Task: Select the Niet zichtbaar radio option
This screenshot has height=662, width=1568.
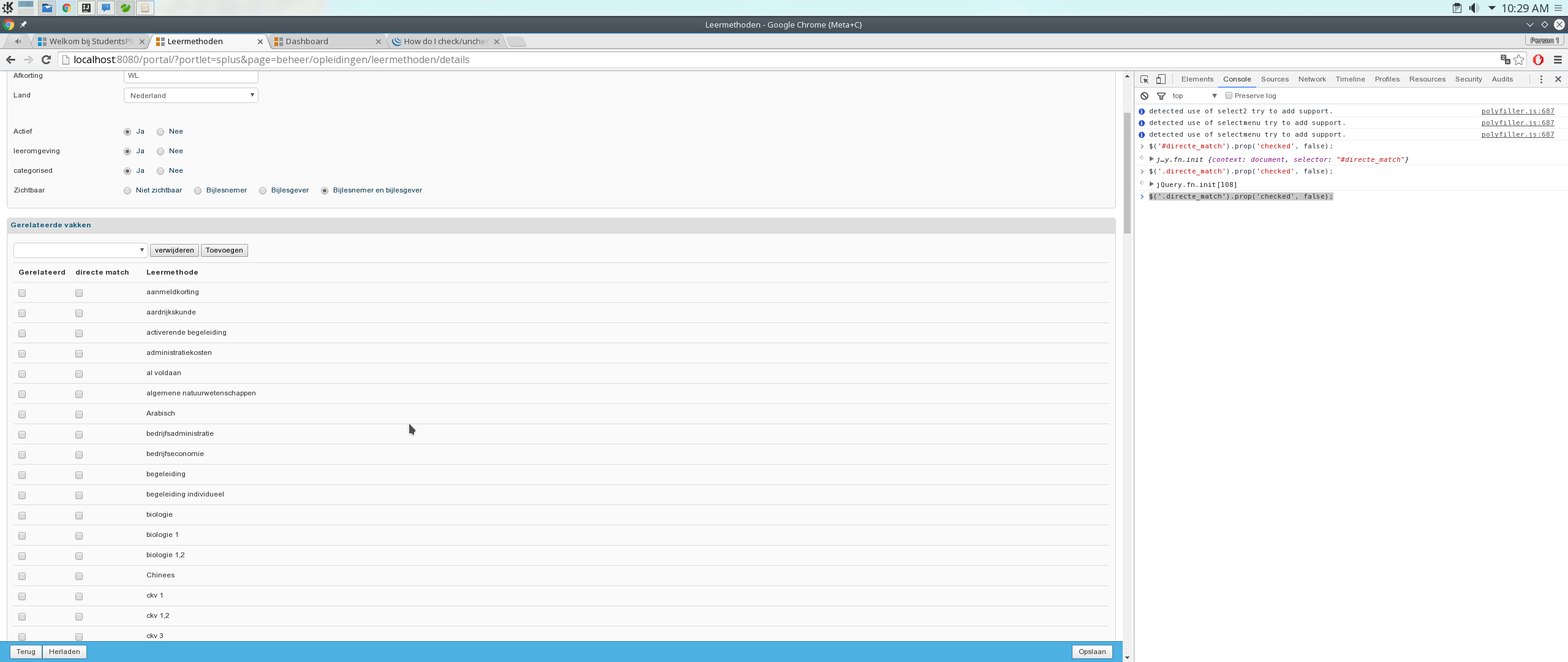Action: 127,191
